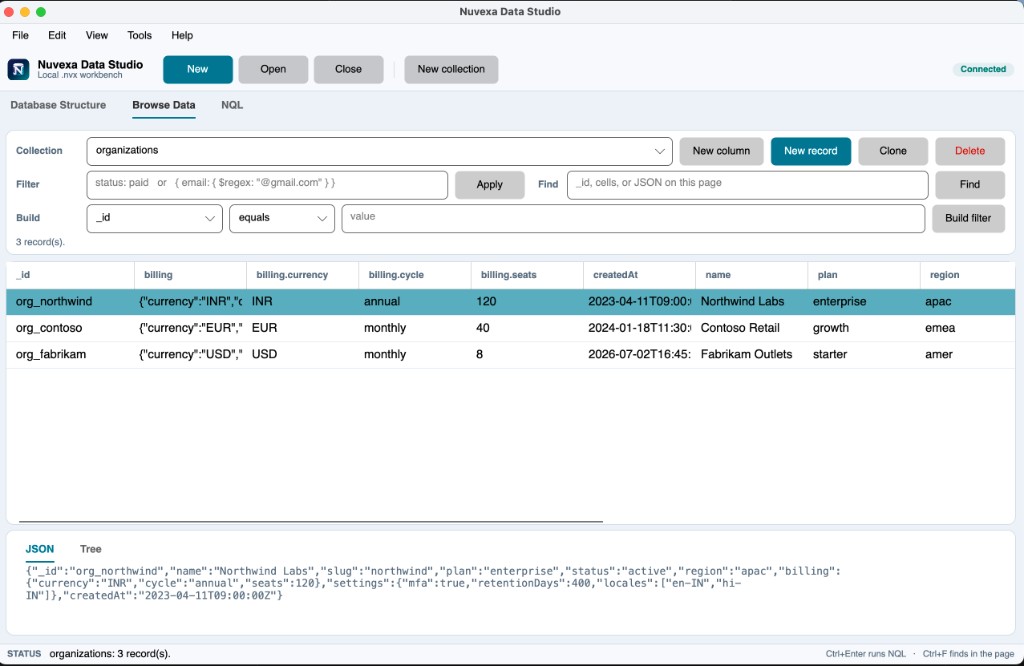The image size is (1024, 666).
Task: Focus the build value input field
Action: (x=633, y=218)
